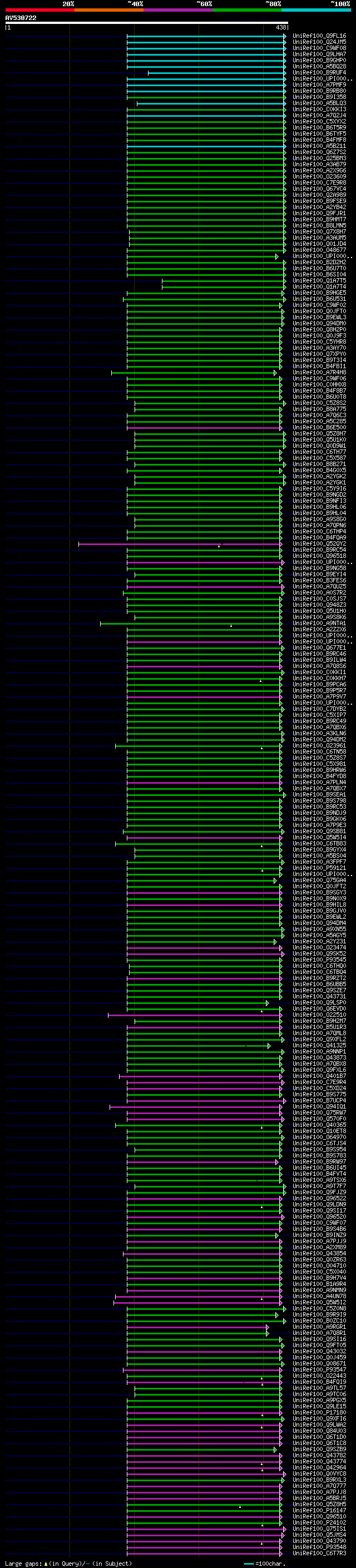Pick the UniRef100_Q67VC4 hit label
356x1568 pixels.
pos(319,189)
